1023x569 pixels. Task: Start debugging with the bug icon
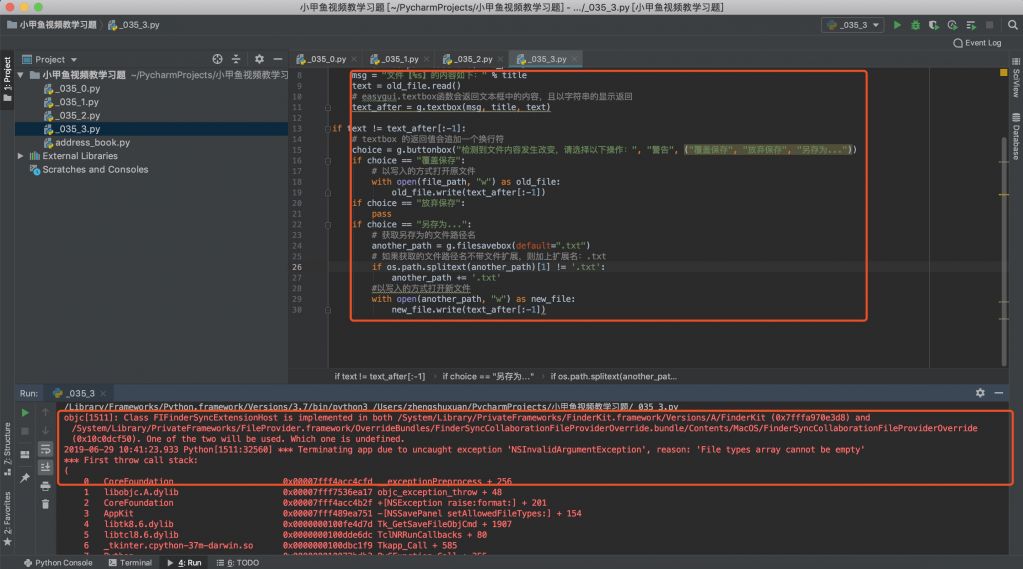pos(914,25)
